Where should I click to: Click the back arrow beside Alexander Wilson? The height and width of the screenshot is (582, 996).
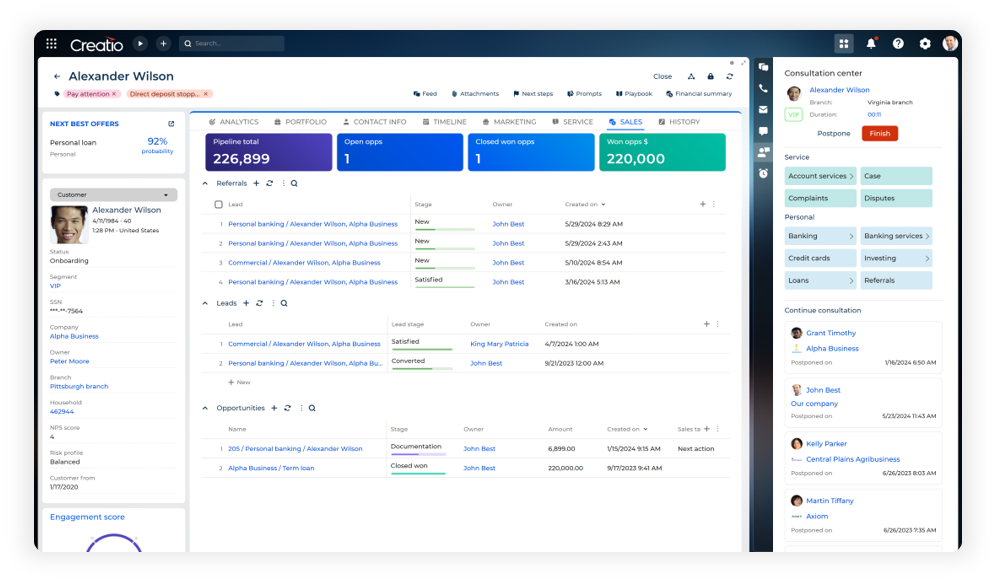tap(57, 77)
